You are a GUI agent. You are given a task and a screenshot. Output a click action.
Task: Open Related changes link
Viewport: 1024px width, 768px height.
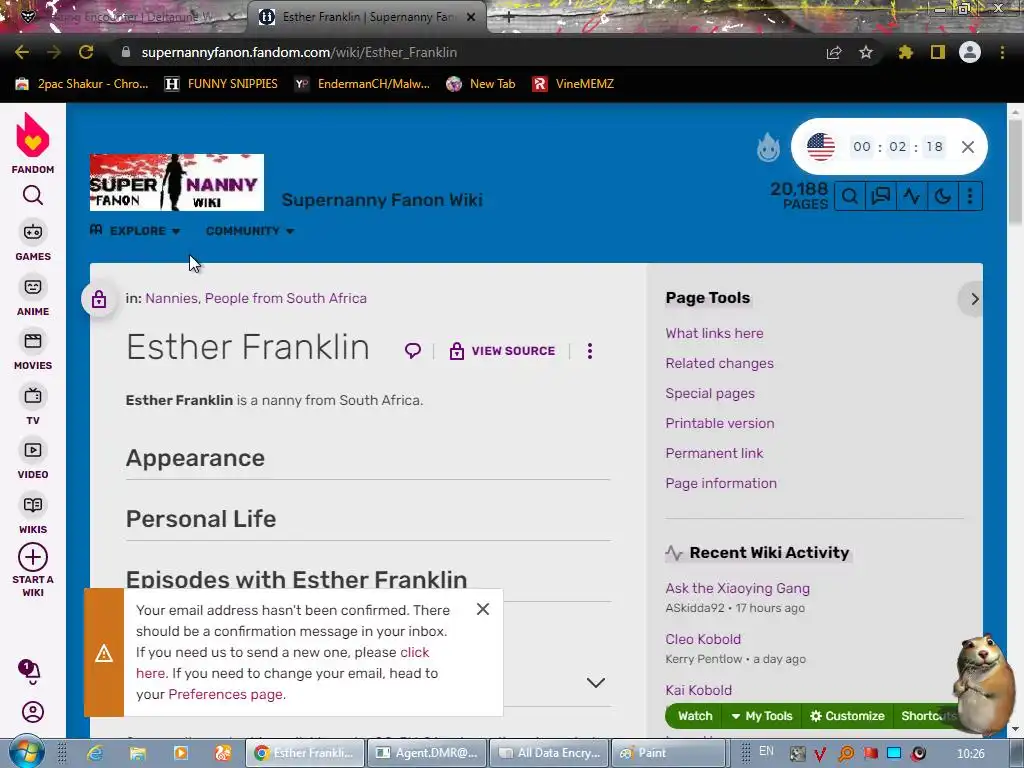pyautogui.click(x=719, y=363)
